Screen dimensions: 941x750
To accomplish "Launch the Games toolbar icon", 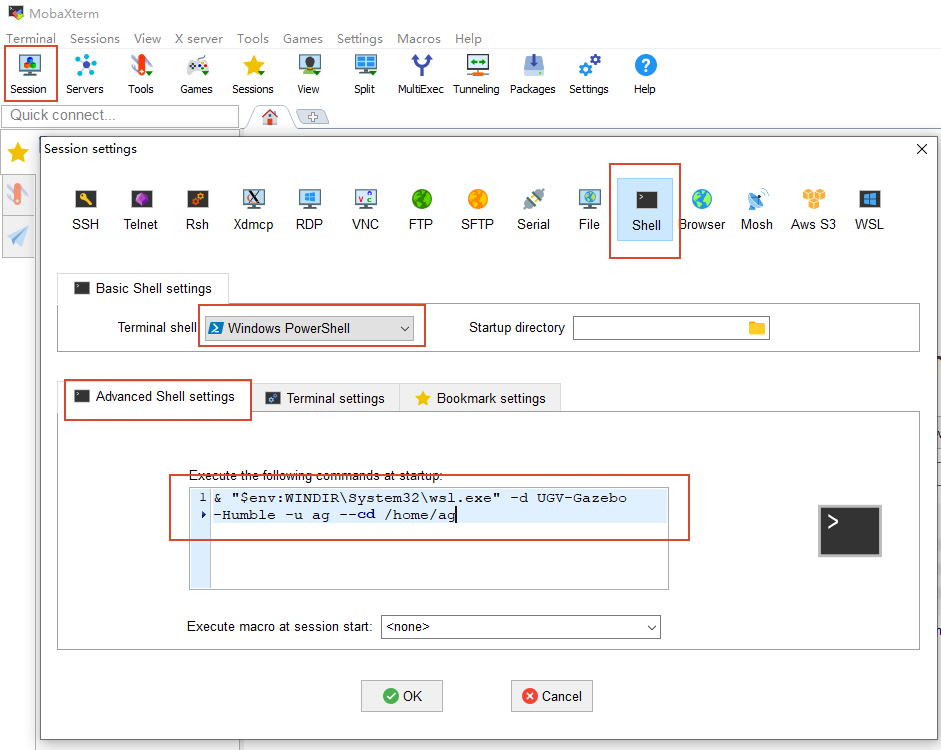I will 196,74.
